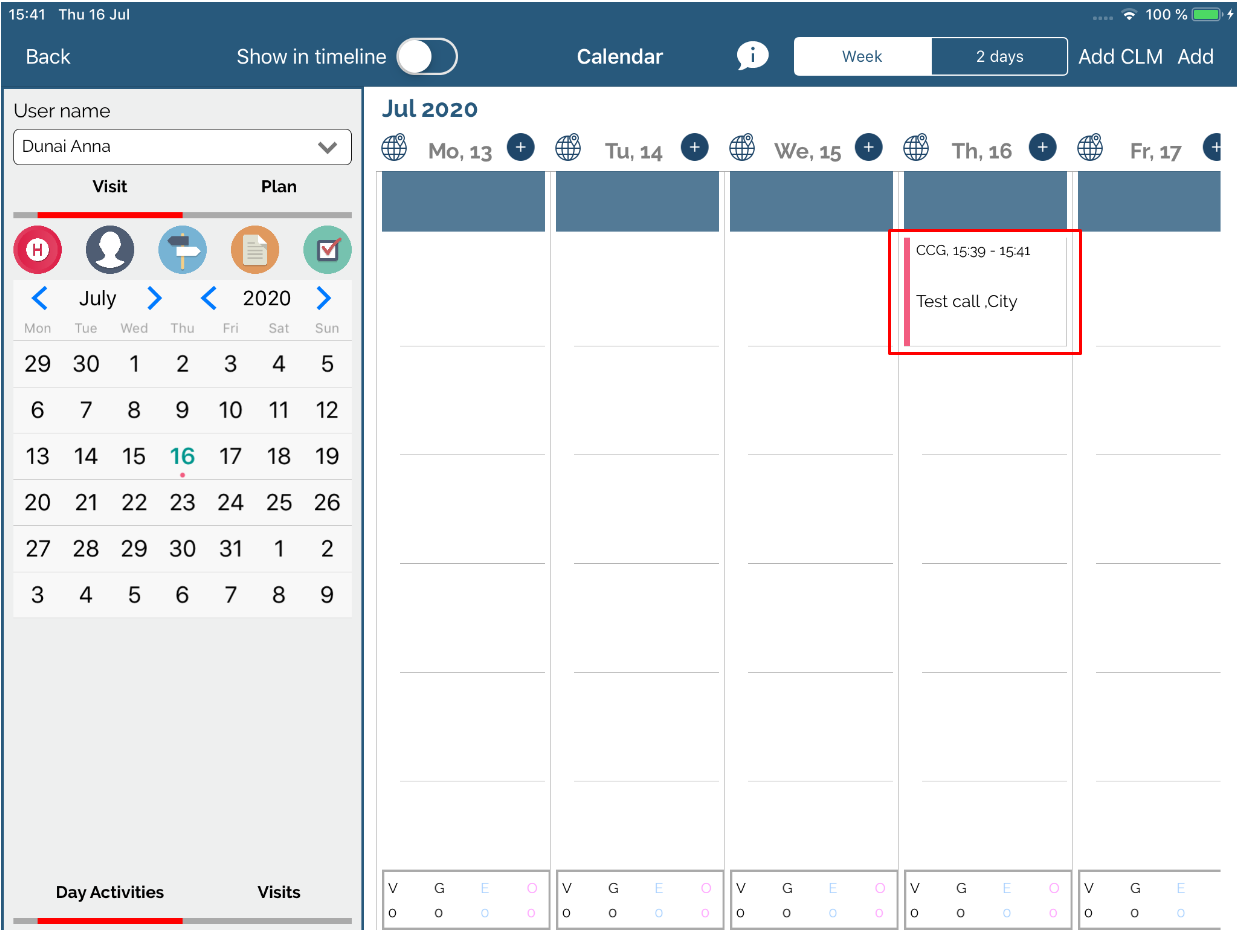Tap the info speech bubble icon
The height and width of the screenshot is (930, 1237).
click(752, 56)
